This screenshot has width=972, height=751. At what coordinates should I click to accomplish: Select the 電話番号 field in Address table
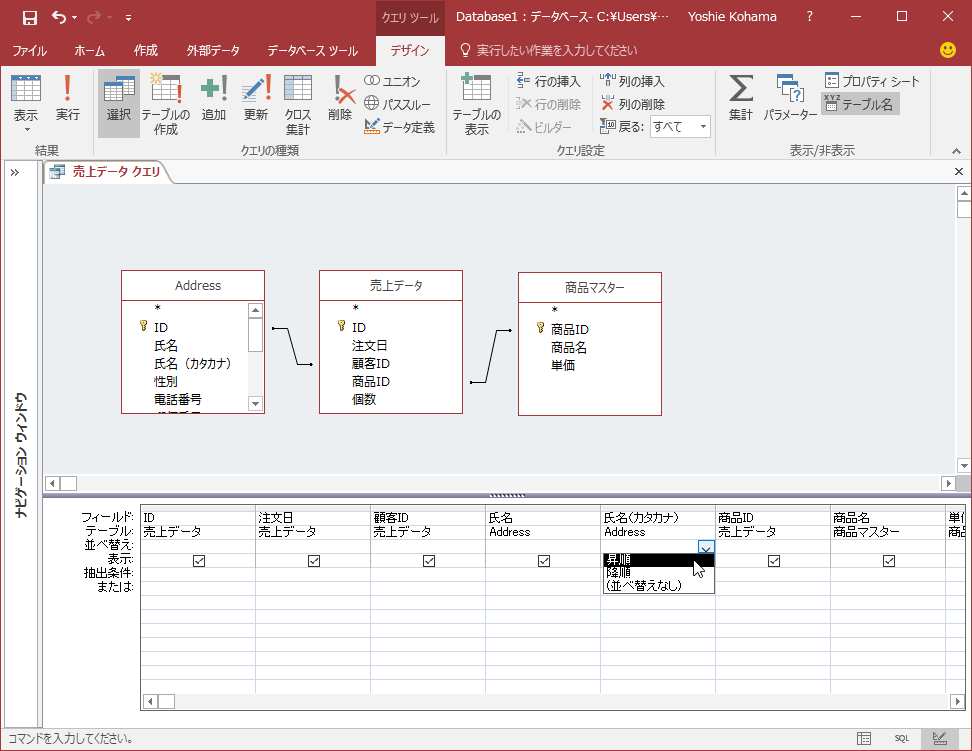click(x=178, y=400)
